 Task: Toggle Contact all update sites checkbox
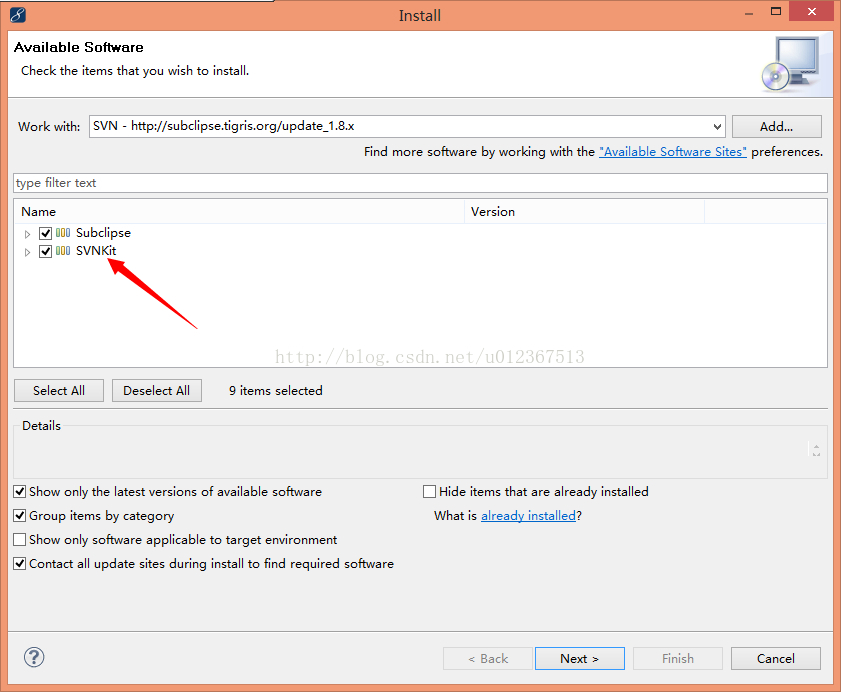pyautogui.click(x=19, y=563)
